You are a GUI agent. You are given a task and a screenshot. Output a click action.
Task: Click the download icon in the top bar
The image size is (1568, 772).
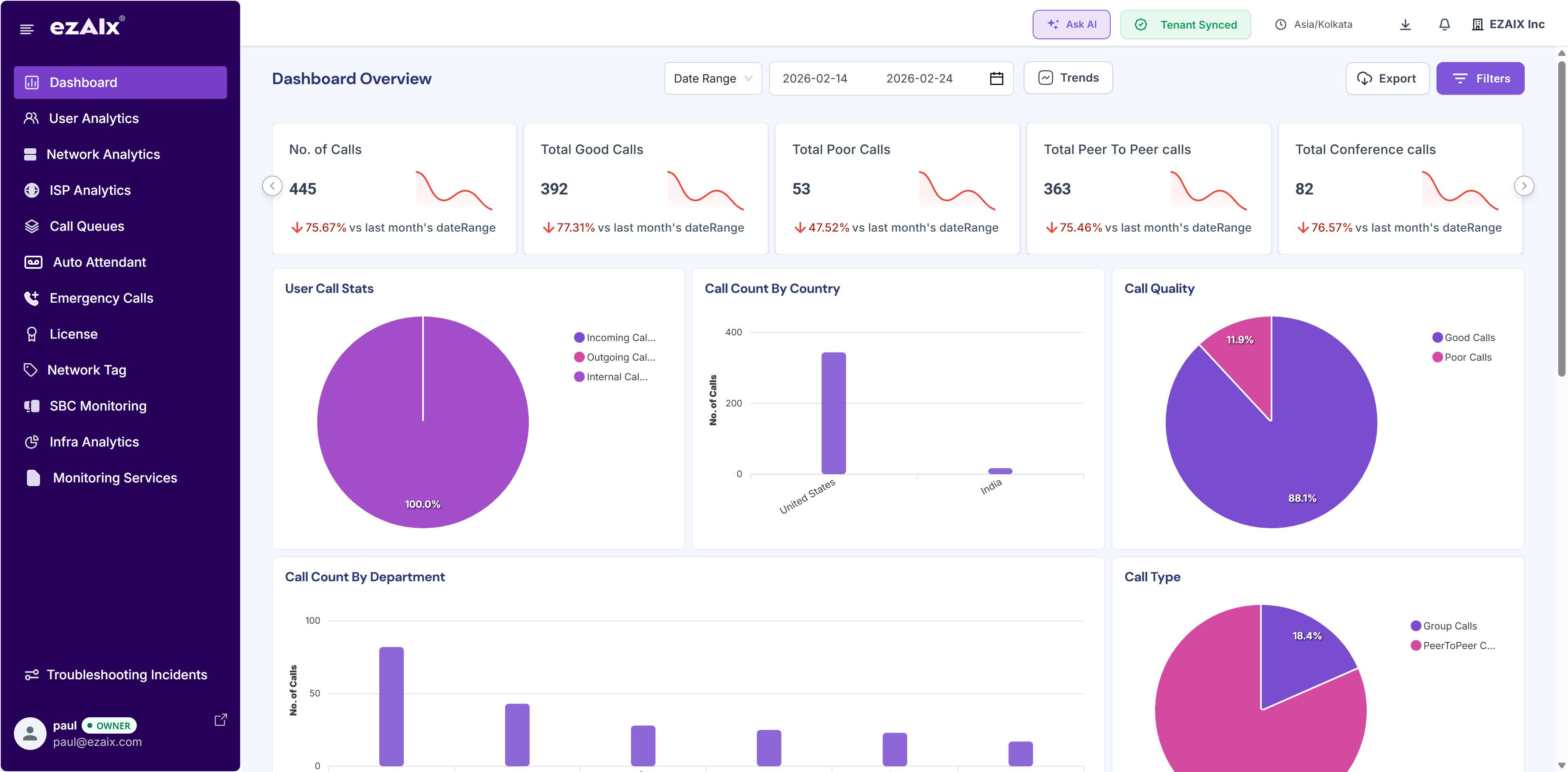point(1405,25)
